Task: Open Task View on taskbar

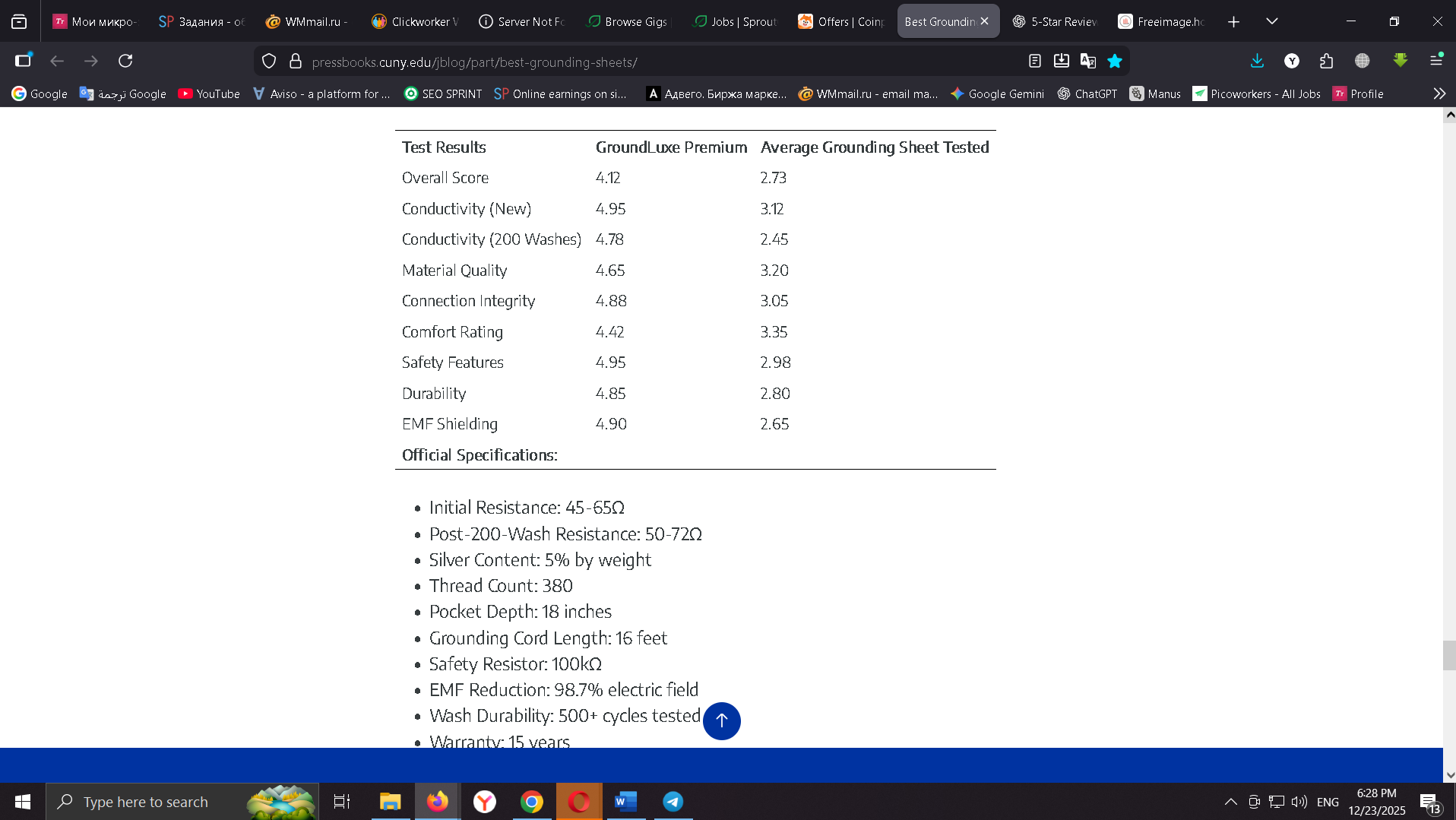Action: (342, 802)
